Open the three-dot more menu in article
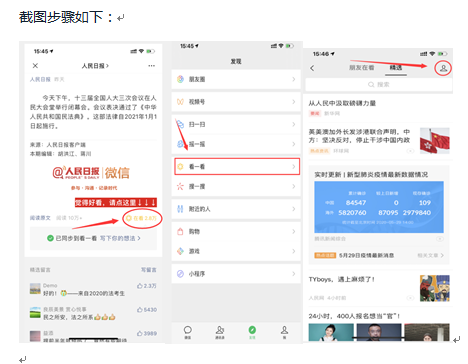This screenshot has width=468, height=364. point(152,66)
